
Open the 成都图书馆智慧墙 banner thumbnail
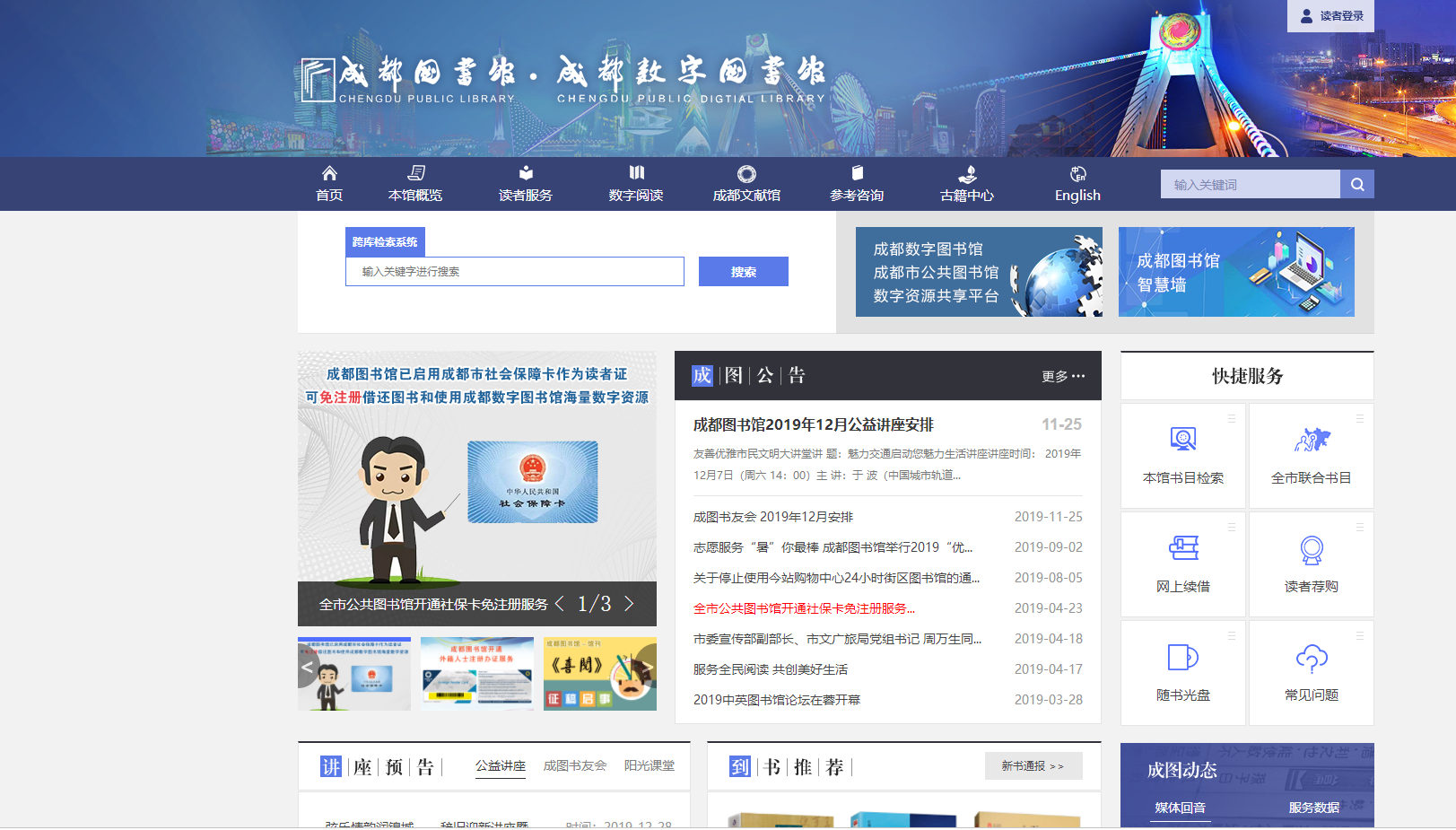pyautogui.click(x=1236, y=272)
